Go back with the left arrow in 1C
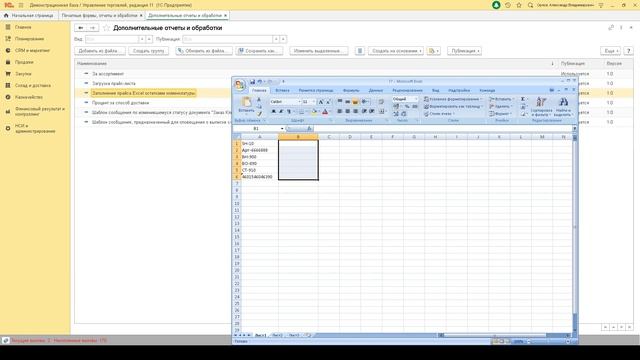Screen dimensions: 640x360 tap(81, 28)
